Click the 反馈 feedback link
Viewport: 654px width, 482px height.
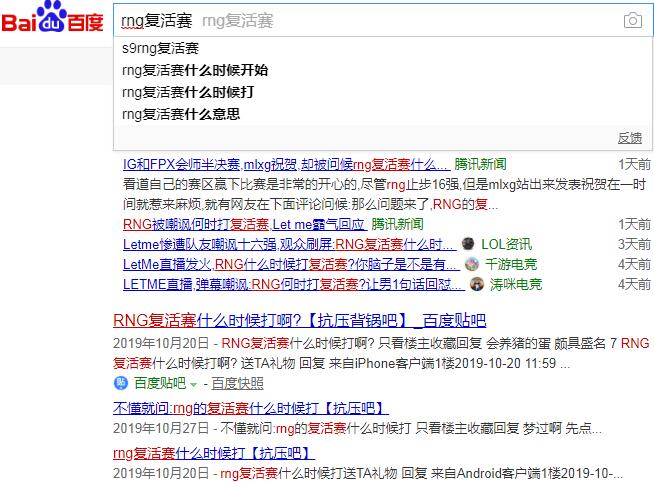click(629, 138)
